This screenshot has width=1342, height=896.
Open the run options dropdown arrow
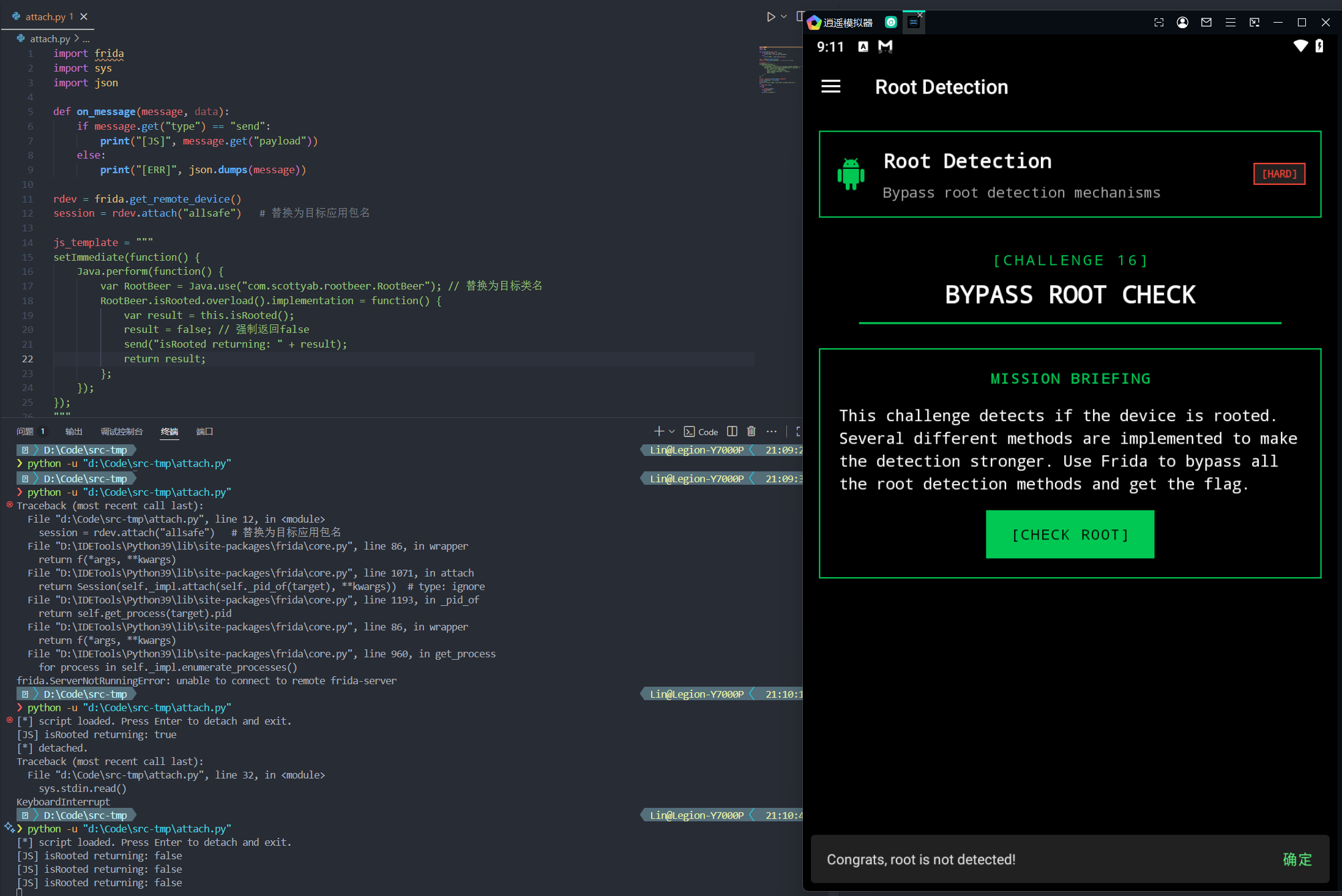[x=784, y=17]
